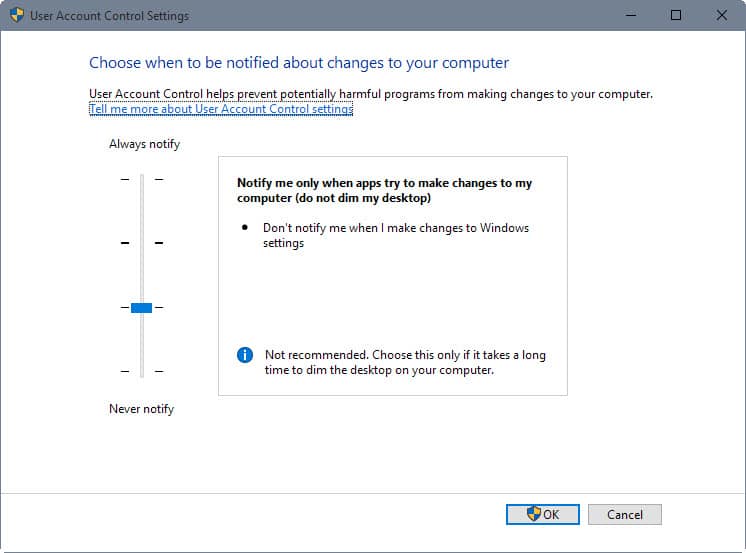
Task: Set slider to the second tick from top
Action: point(142,243)
